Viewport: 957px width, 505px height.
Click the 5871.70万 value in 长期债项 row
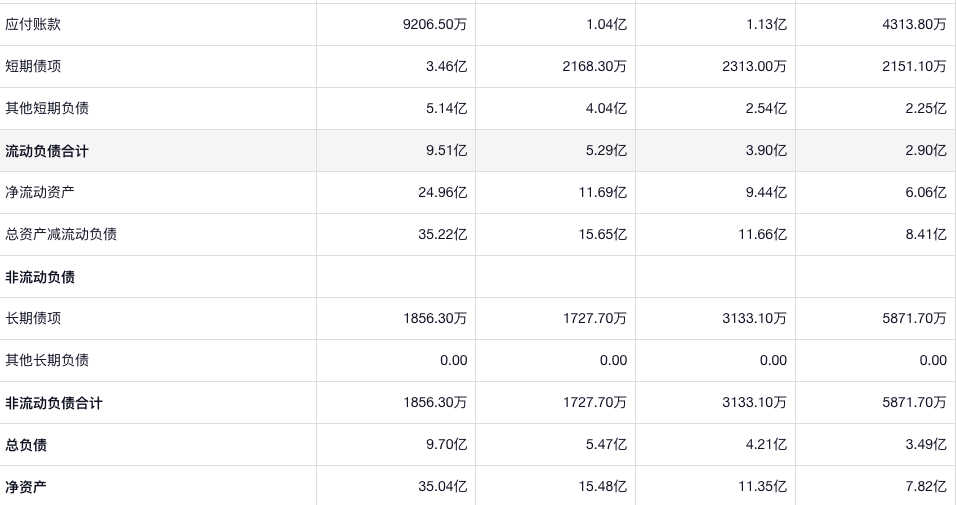click(914, 318)
